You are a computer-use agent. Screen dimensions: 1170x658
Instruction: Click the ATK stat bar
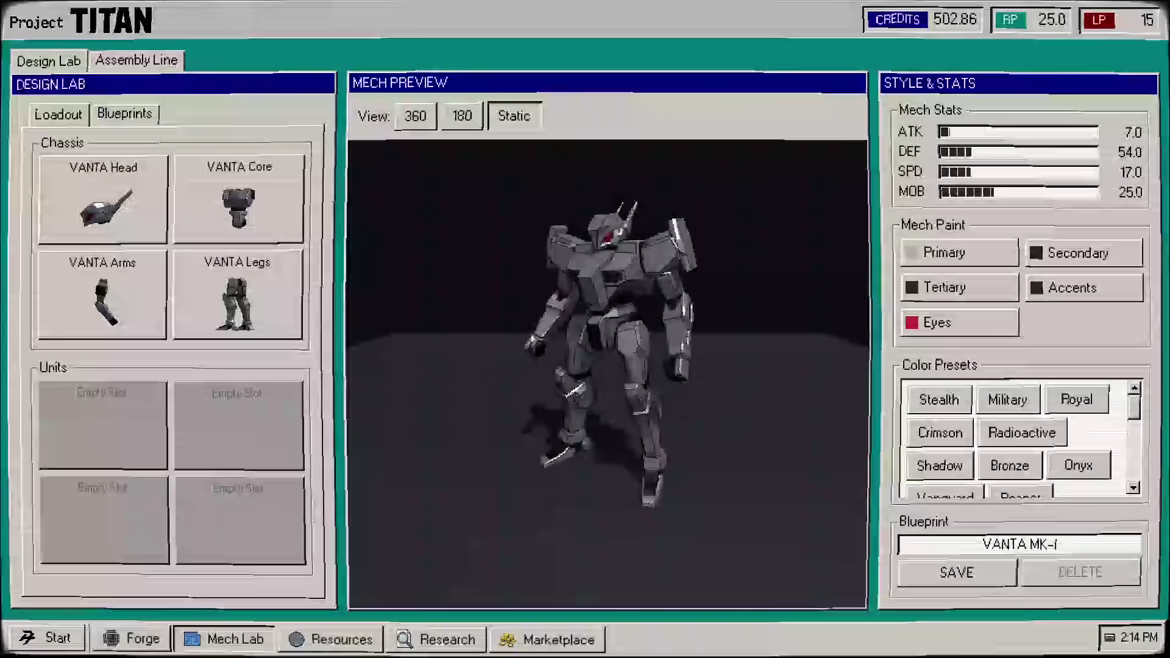1019,132
